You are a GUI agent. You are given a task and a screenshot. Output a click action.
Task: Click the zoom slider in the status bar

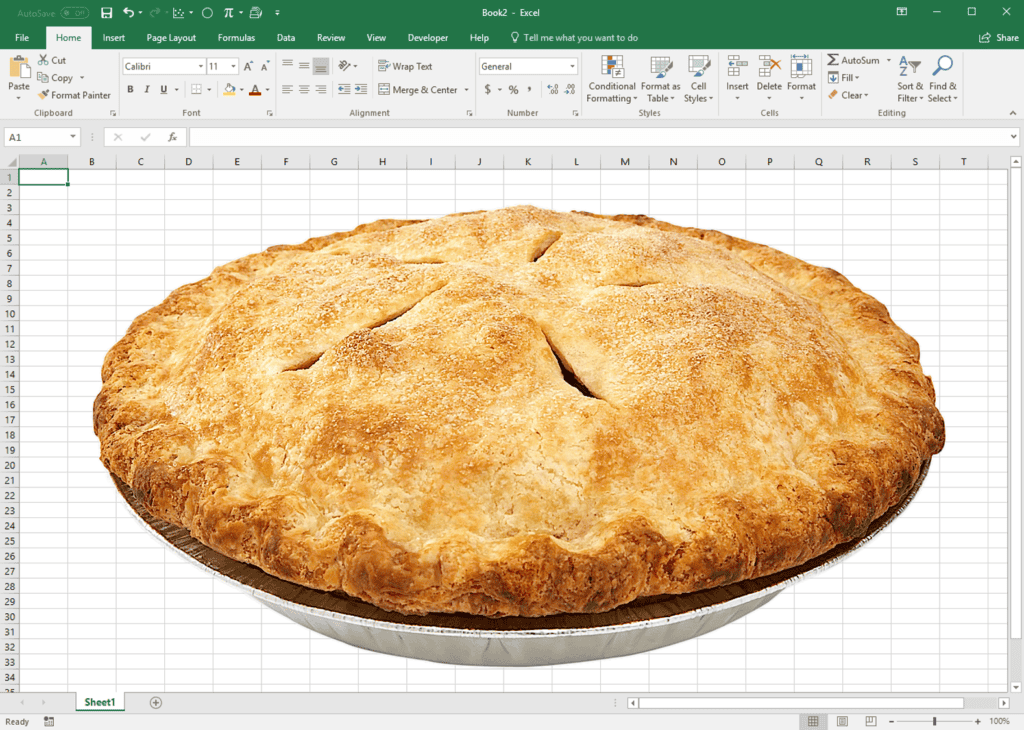[x=935, y=722]
